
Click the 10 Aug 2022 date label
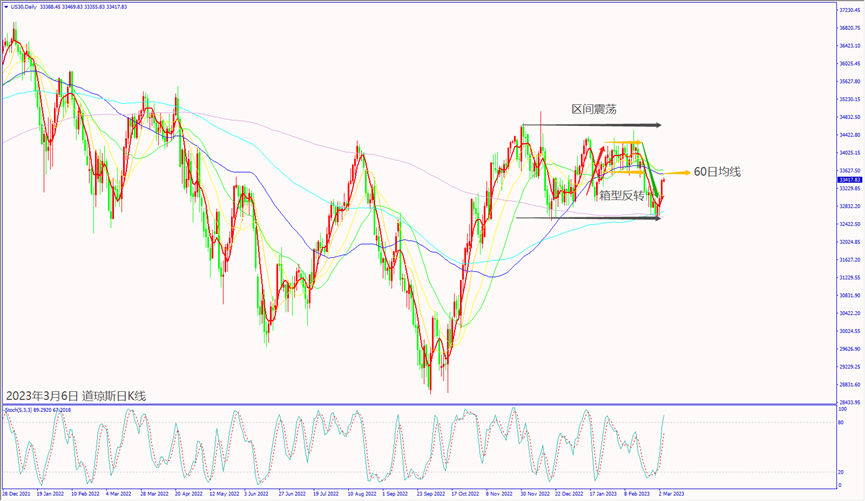[362, 494]
